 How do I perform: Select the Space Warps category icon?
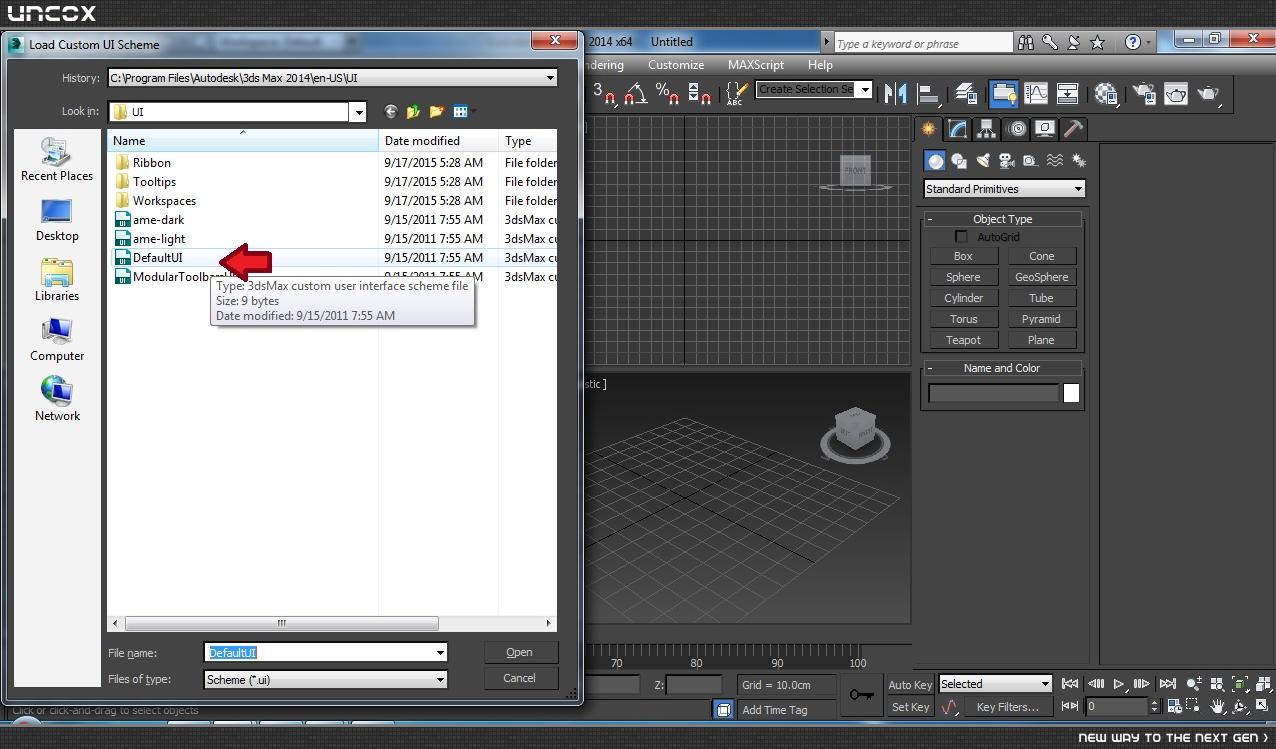click(1054, 160)
